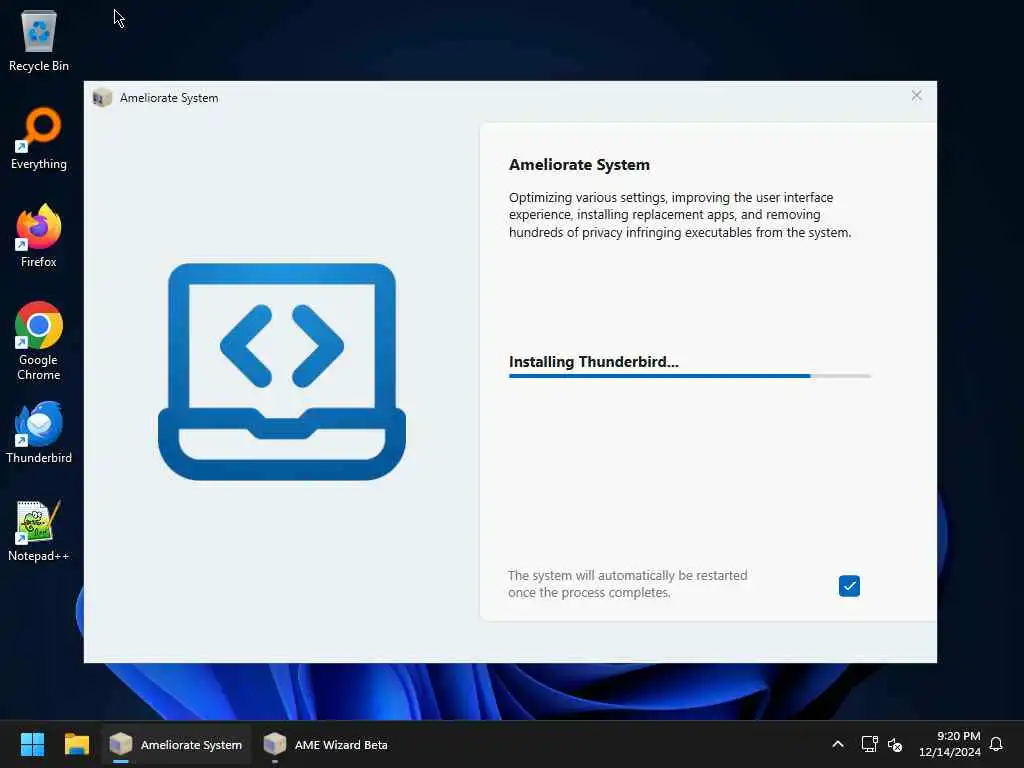Screen dimensions: 1024x768
Task: Close the Ameliorate System window
Action: click(916, 96)
